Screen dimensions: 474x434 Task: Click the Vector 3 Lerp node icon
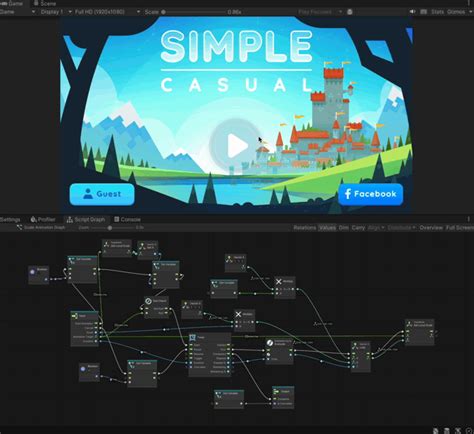pyautogui.click(x=355, y=346)
